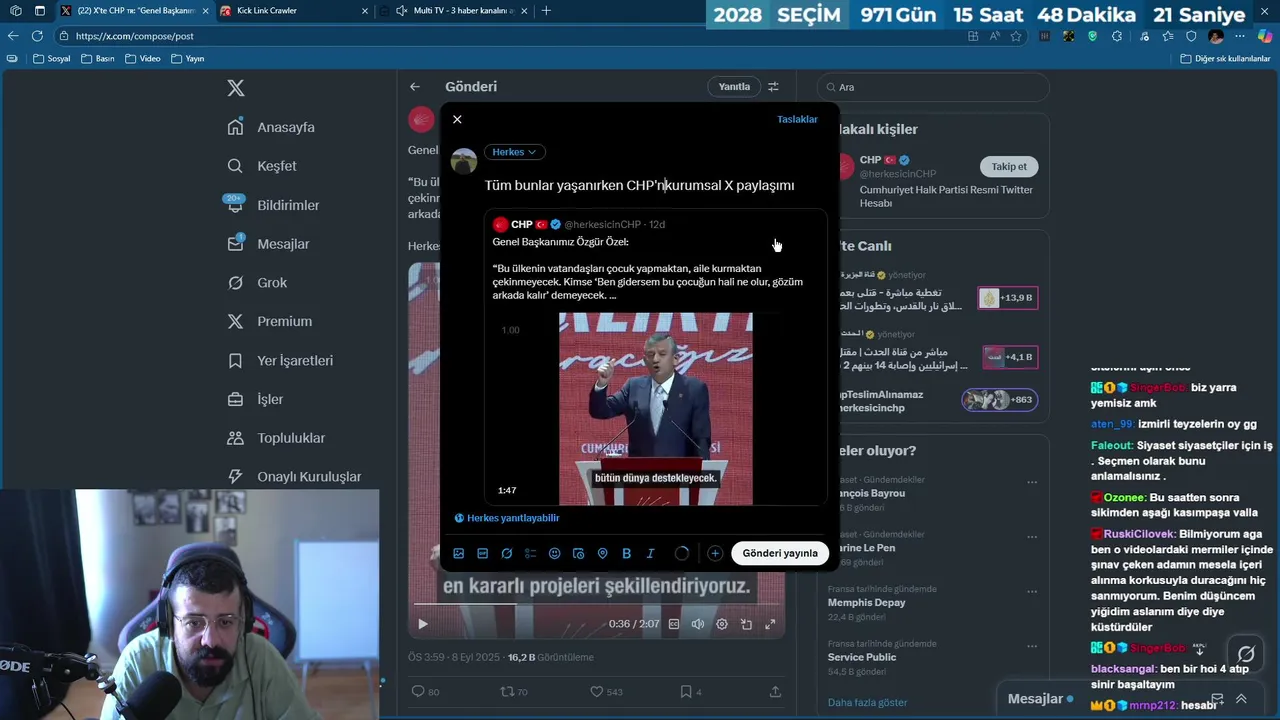
Task: Open Mesajlar in sidebar
Action: pyautogui.click(x=269, y=244)
